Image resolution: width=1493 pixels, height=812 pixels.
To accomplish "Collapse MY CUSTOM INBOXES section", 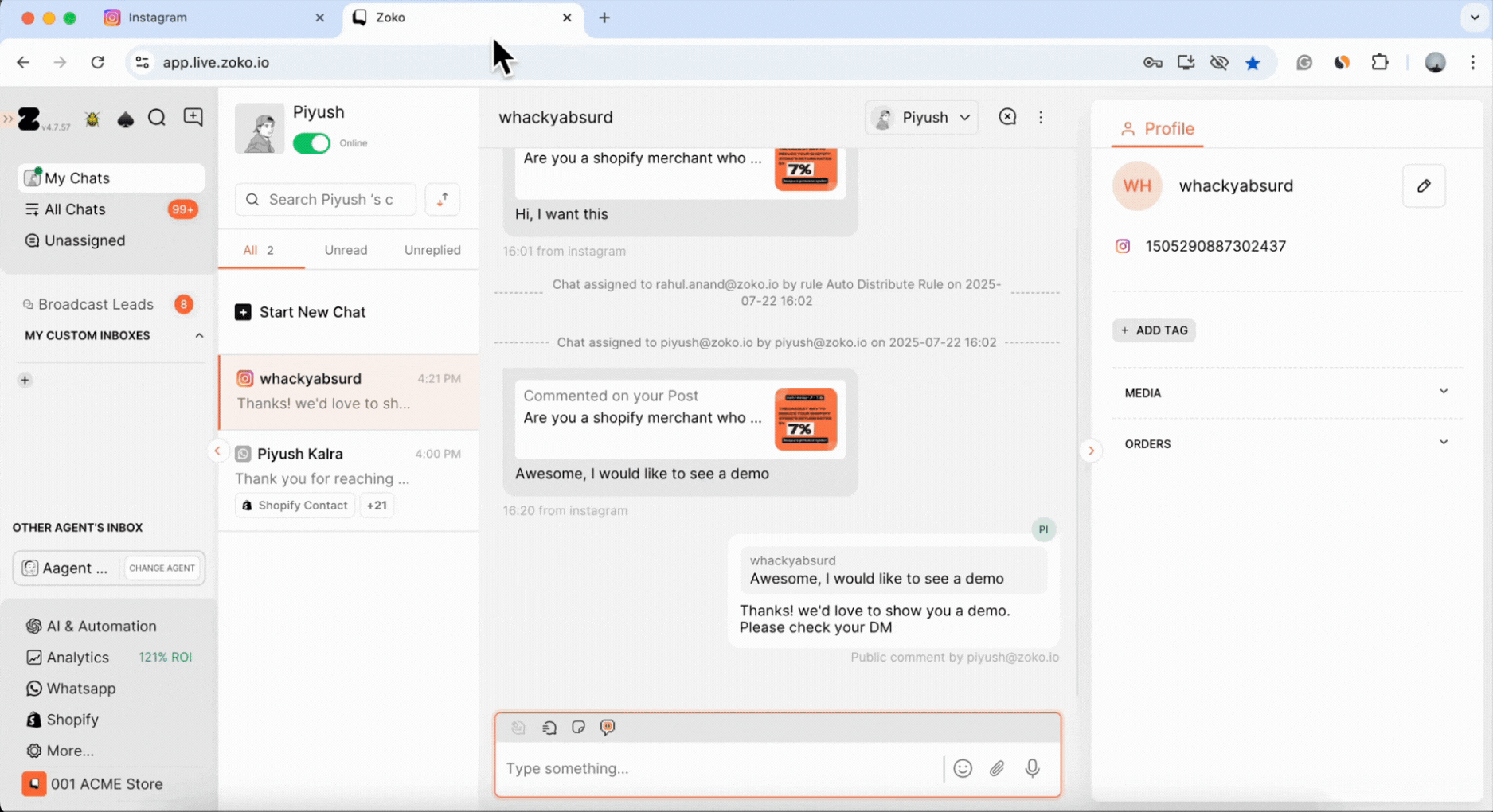I will coord(199,335).
